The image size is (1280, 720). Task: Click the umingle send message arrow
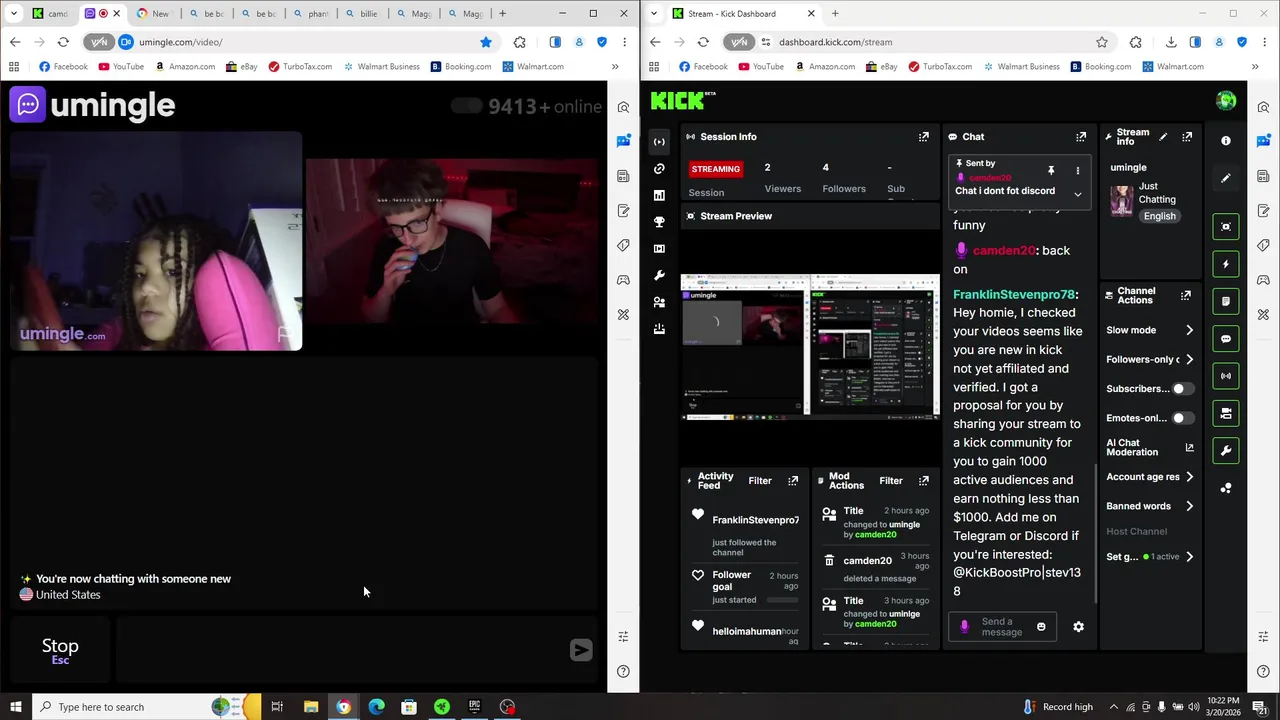(x=581, y=650)
